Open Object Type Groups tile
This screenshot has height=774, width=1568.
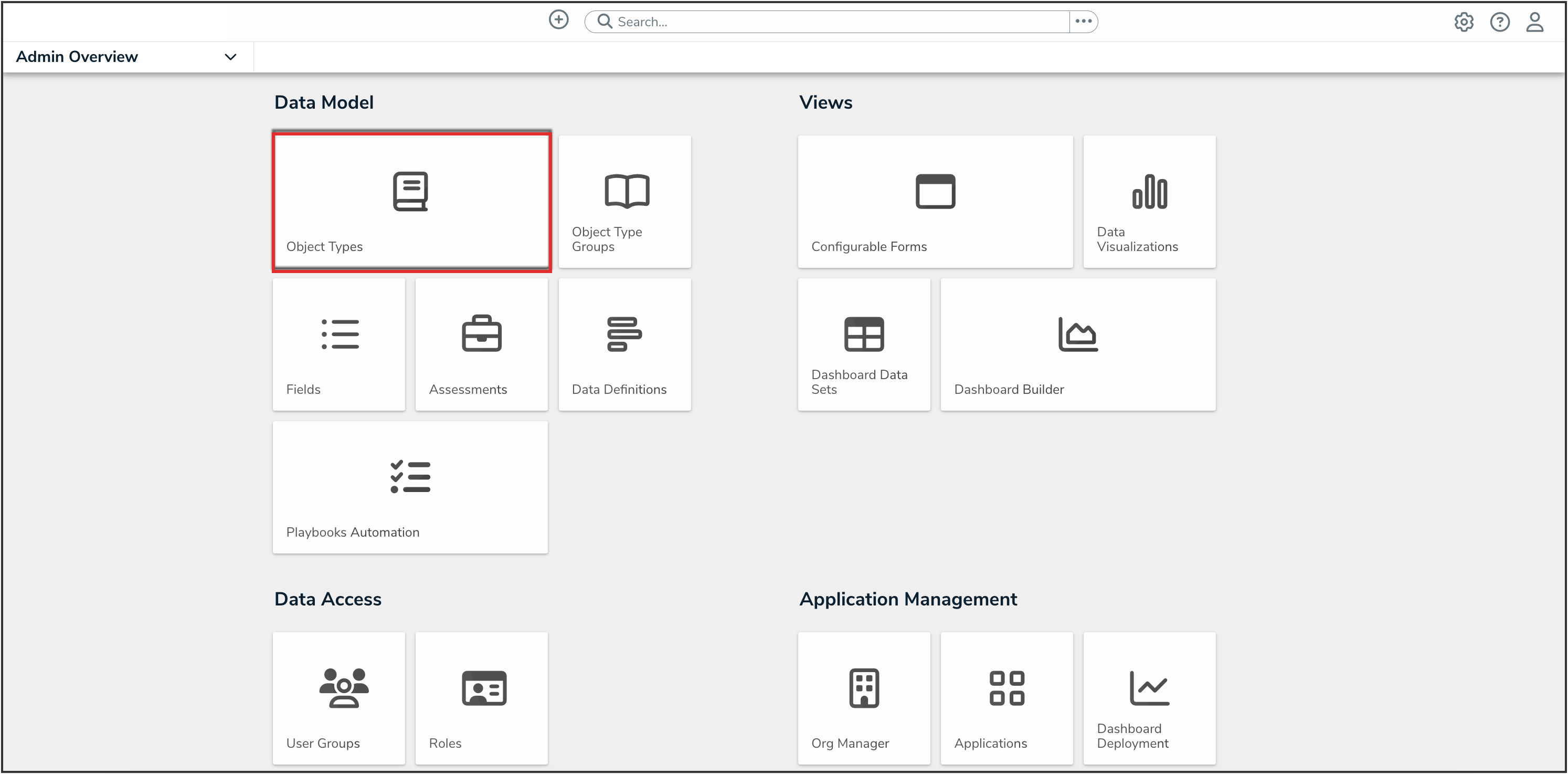[624, 202]
